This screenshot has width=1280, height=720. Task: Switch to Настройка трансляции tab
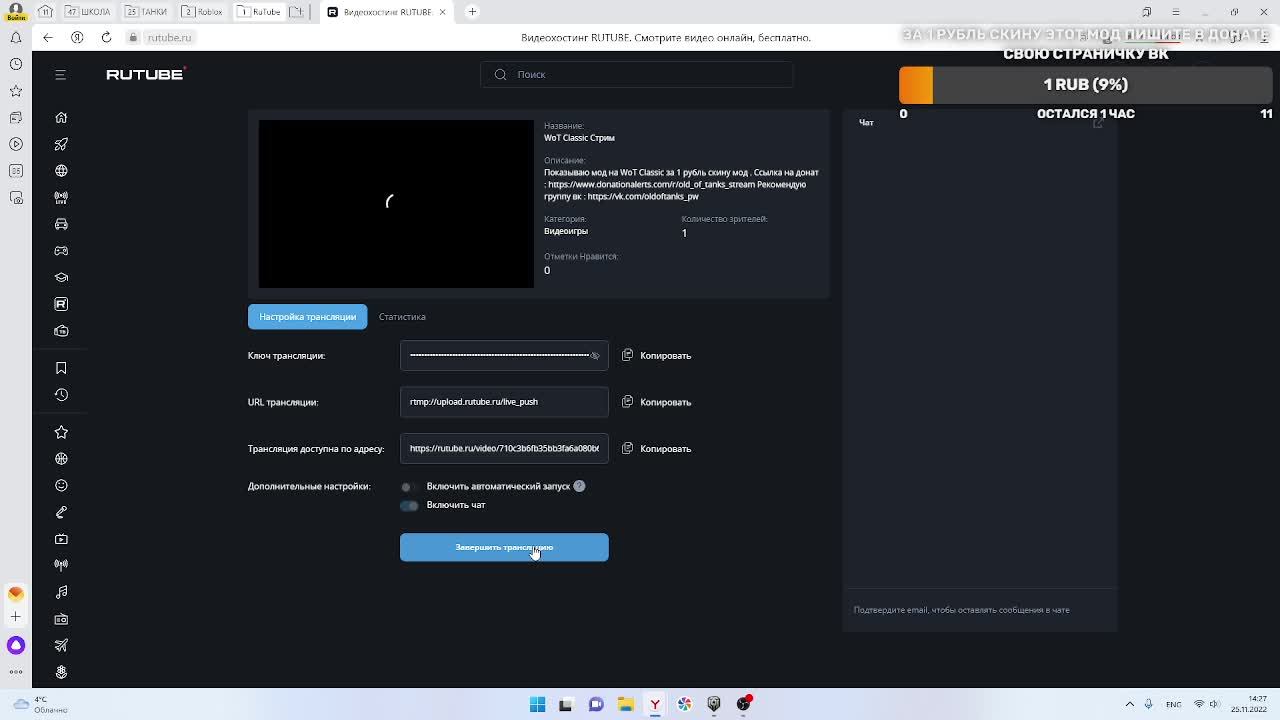(307, 317)
